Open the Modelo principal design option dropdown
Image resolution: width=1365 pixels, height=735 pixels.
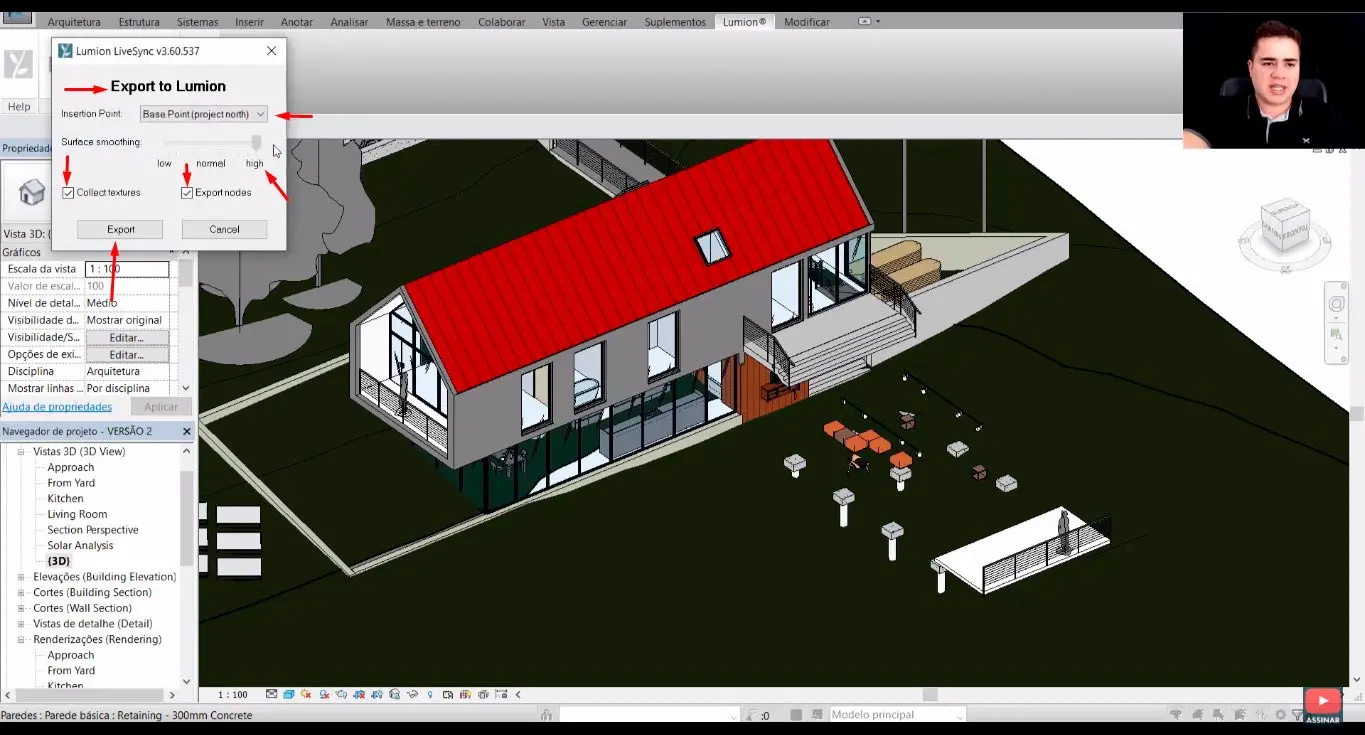click(897, 715)
